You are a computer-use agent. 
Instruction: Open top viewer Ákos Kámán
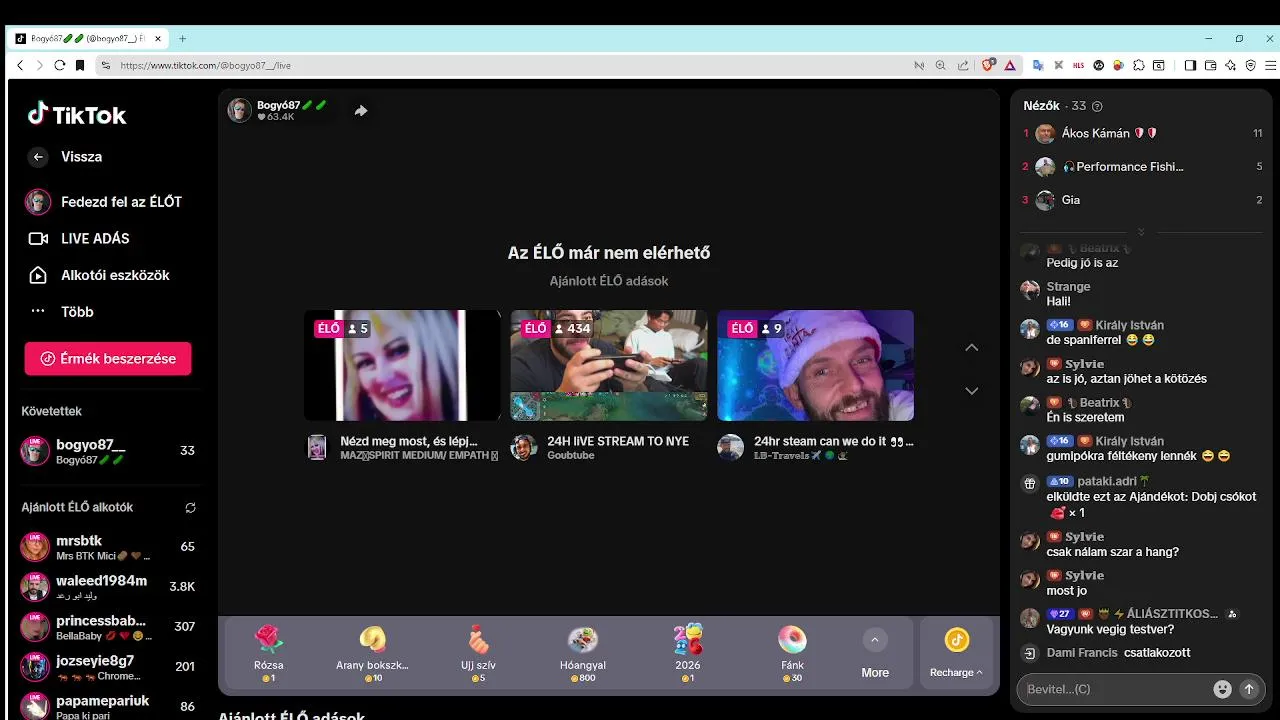click(x=1140, y=133)
